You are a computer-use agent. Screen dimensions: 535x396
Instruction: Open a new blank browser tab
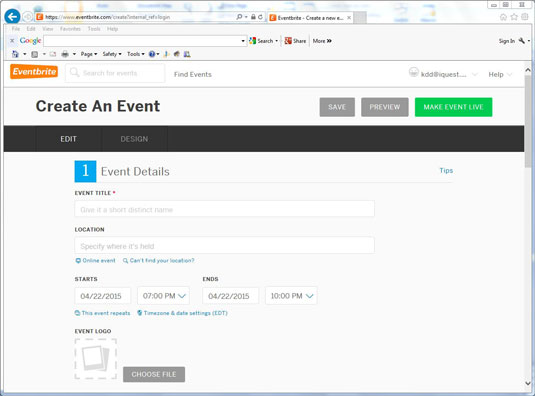pyautogui.click(x=360, y=18)
